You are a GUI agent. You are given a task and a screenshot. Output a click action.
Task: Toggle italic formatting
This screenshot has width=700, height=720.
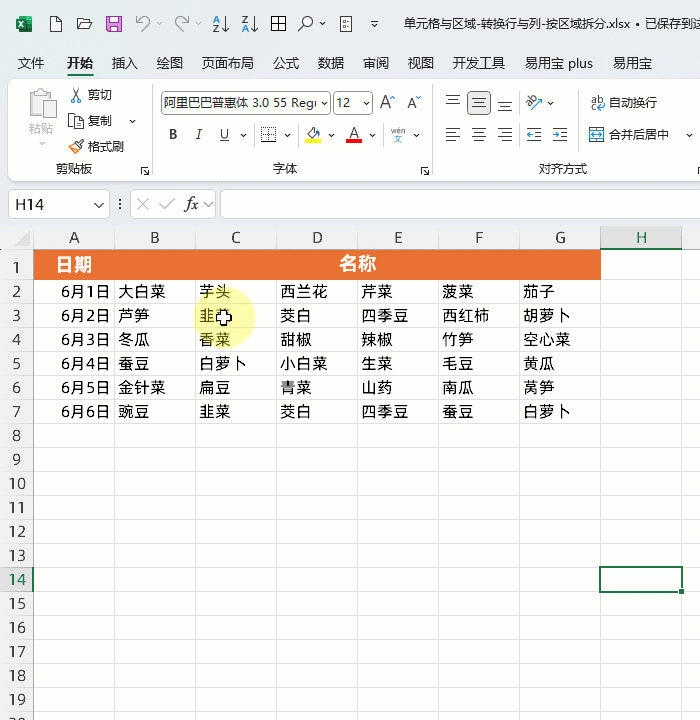[x=198, y=135]
